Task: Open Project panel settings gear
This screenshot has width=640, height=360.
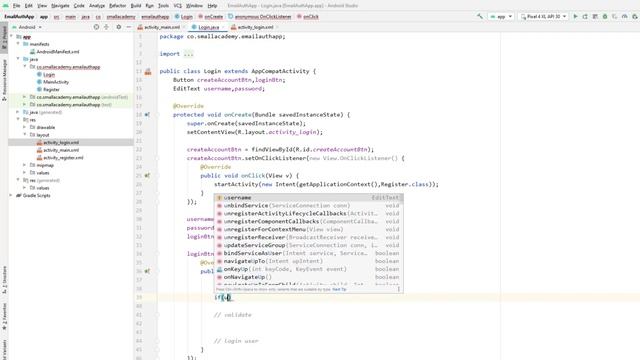Action: (x=118, y=27)
